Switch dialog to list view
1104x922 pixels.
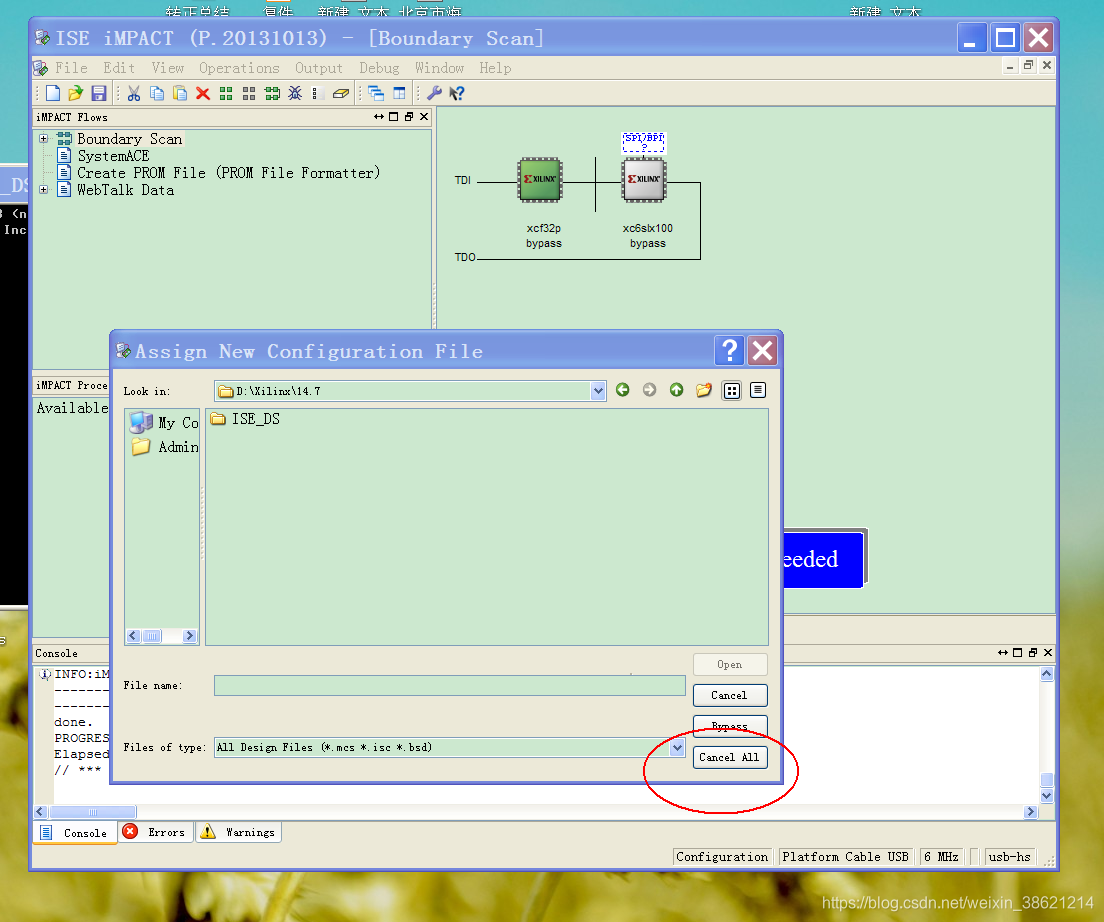click(732, 391)
